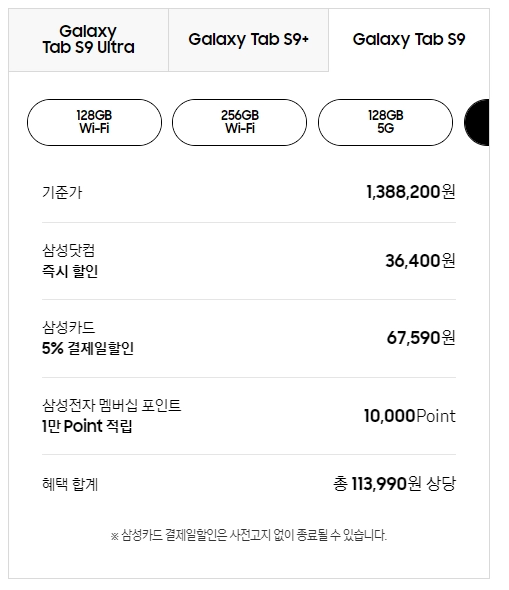This screenshot has height=590, width=509.
Task: Click the 삼성카드 결제일할인 footnote notice
Action: 249,535
